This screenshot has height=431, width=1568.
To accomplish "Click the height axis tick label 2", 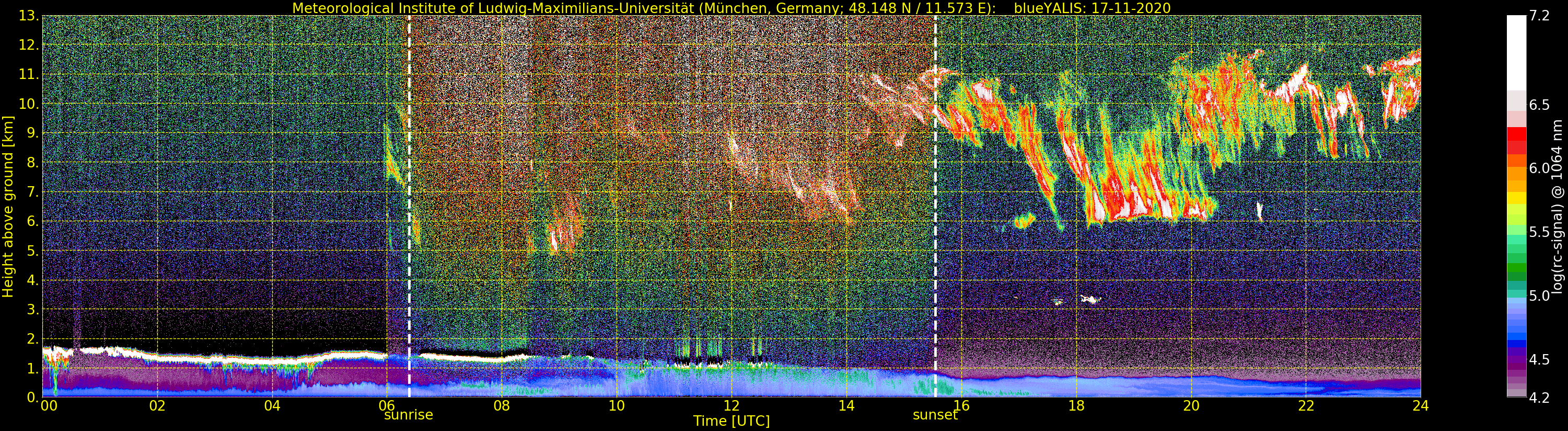I will coord(33,338).
